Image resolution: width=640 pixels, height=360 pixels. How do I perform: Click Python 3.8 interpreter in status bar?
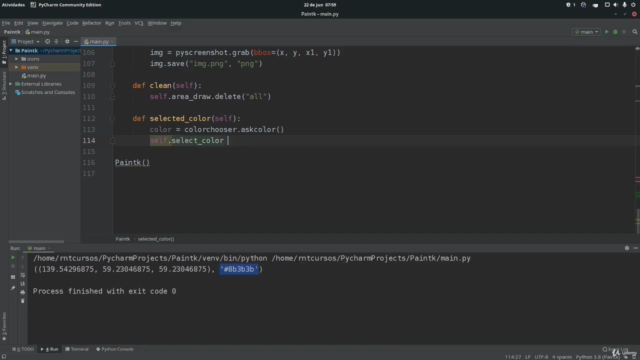pyautogui.click(x=598, y=357)
